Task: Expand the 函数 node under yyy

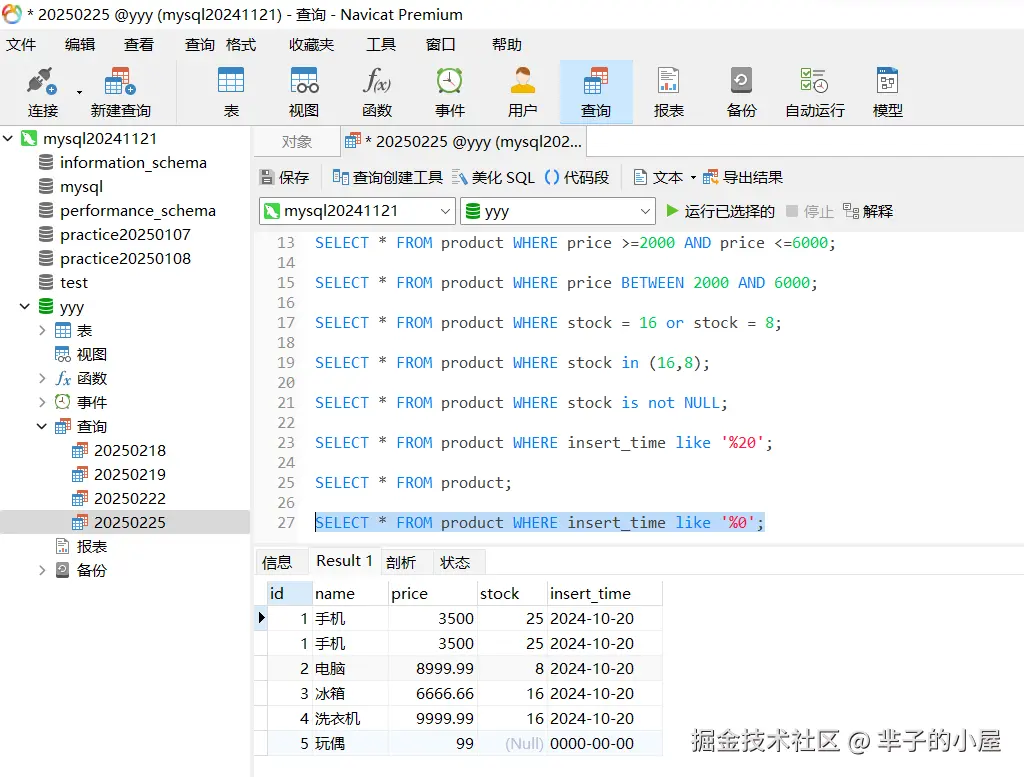Action: (42, 378)
